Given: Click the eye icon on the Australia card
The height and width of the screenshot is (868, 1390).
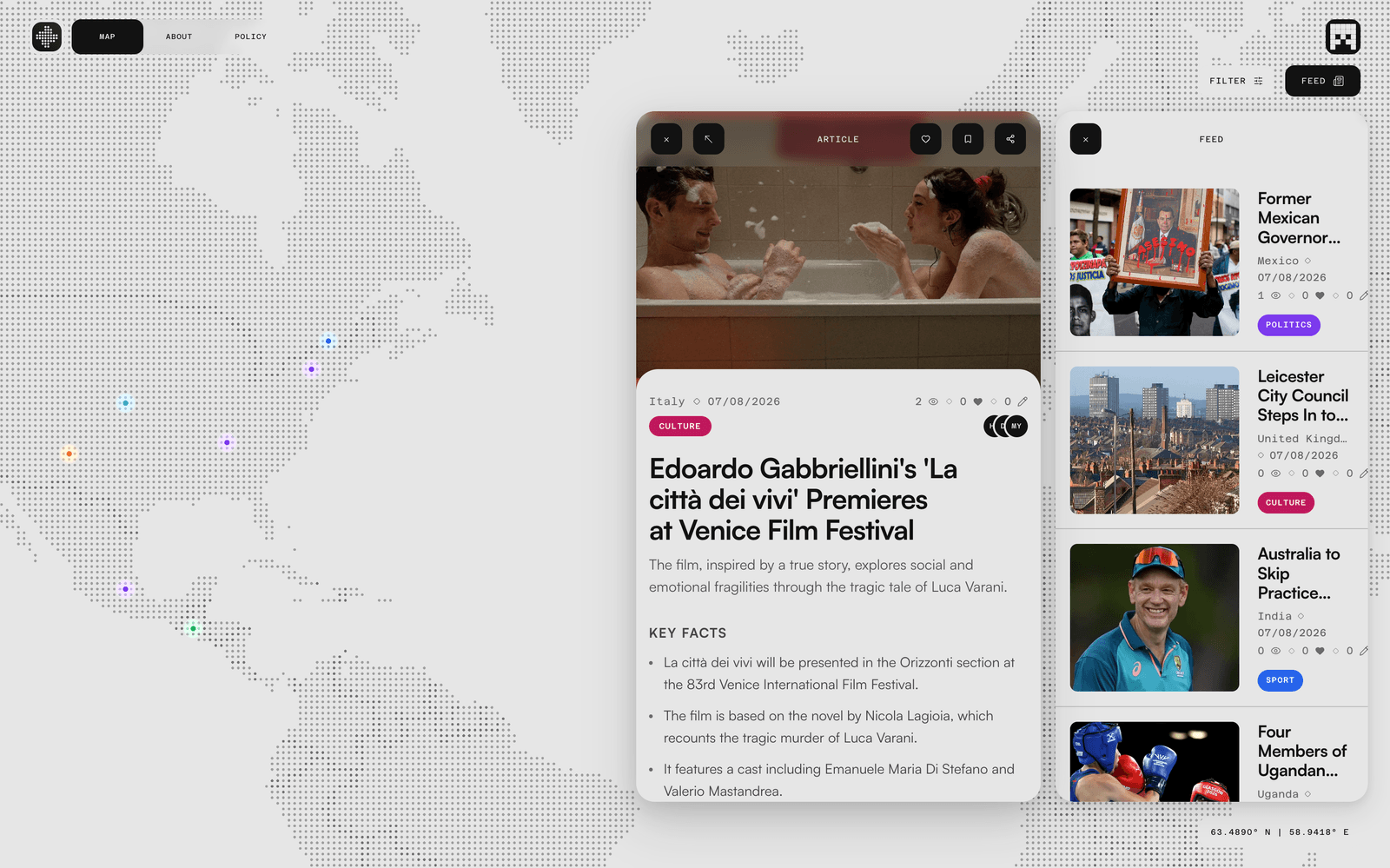Looking at the screenshot, I should (1275, 651).
